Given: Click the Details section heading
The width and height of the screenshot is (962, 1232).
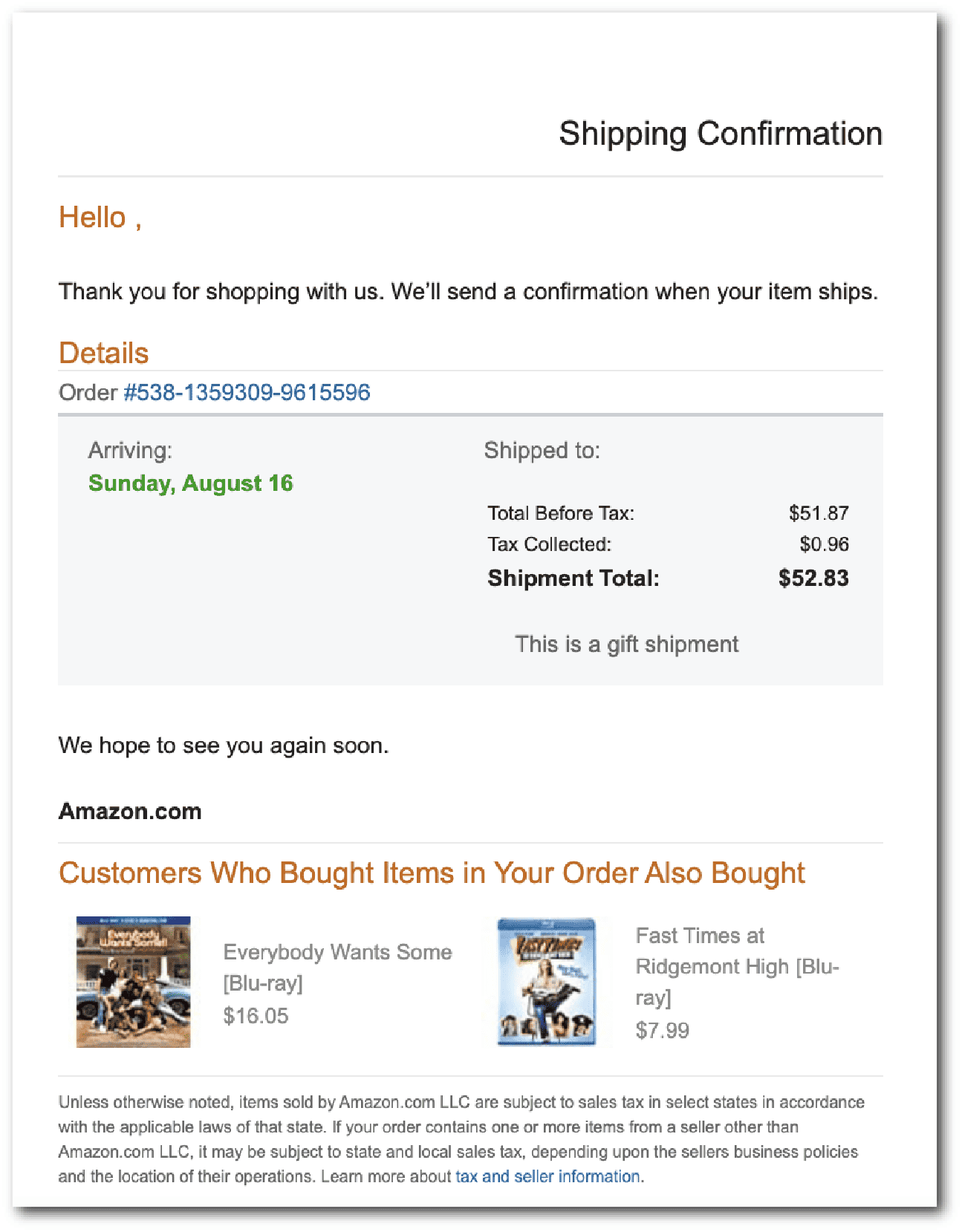Looking at the screenshot, I should (x=104, y=353).
